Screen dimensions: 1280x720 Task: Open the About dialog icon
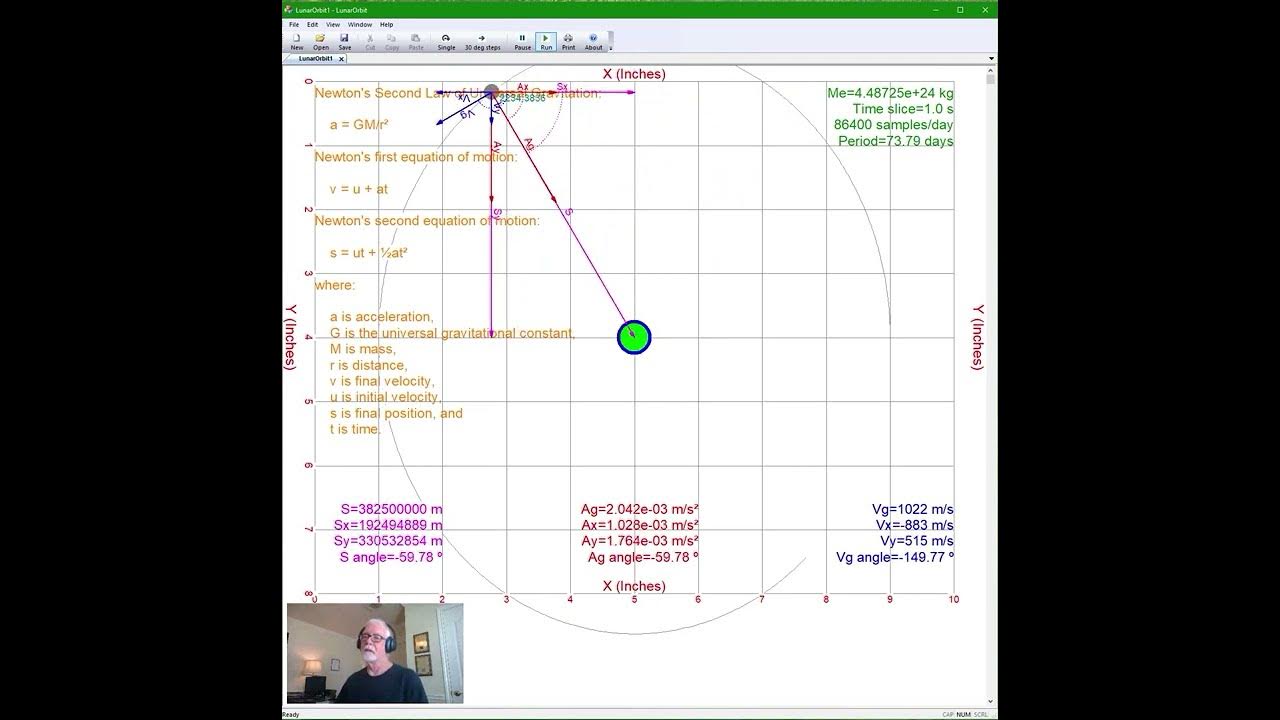click(x=593, y=41)
